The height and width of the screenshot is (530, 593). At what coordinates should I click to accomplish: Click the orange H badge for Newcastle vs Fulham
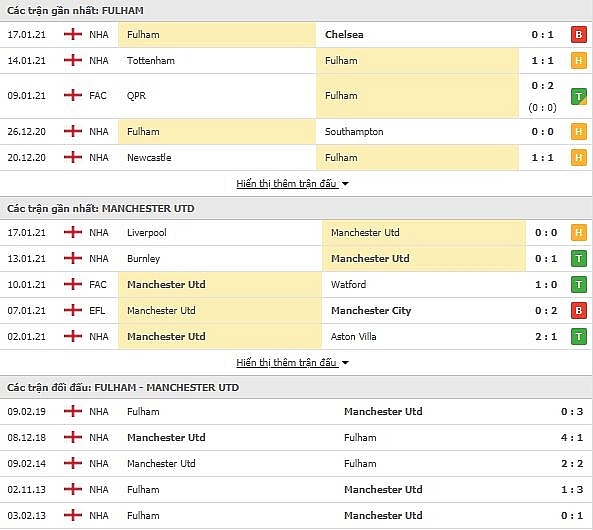pyautogui.click(x=579, y=157)
